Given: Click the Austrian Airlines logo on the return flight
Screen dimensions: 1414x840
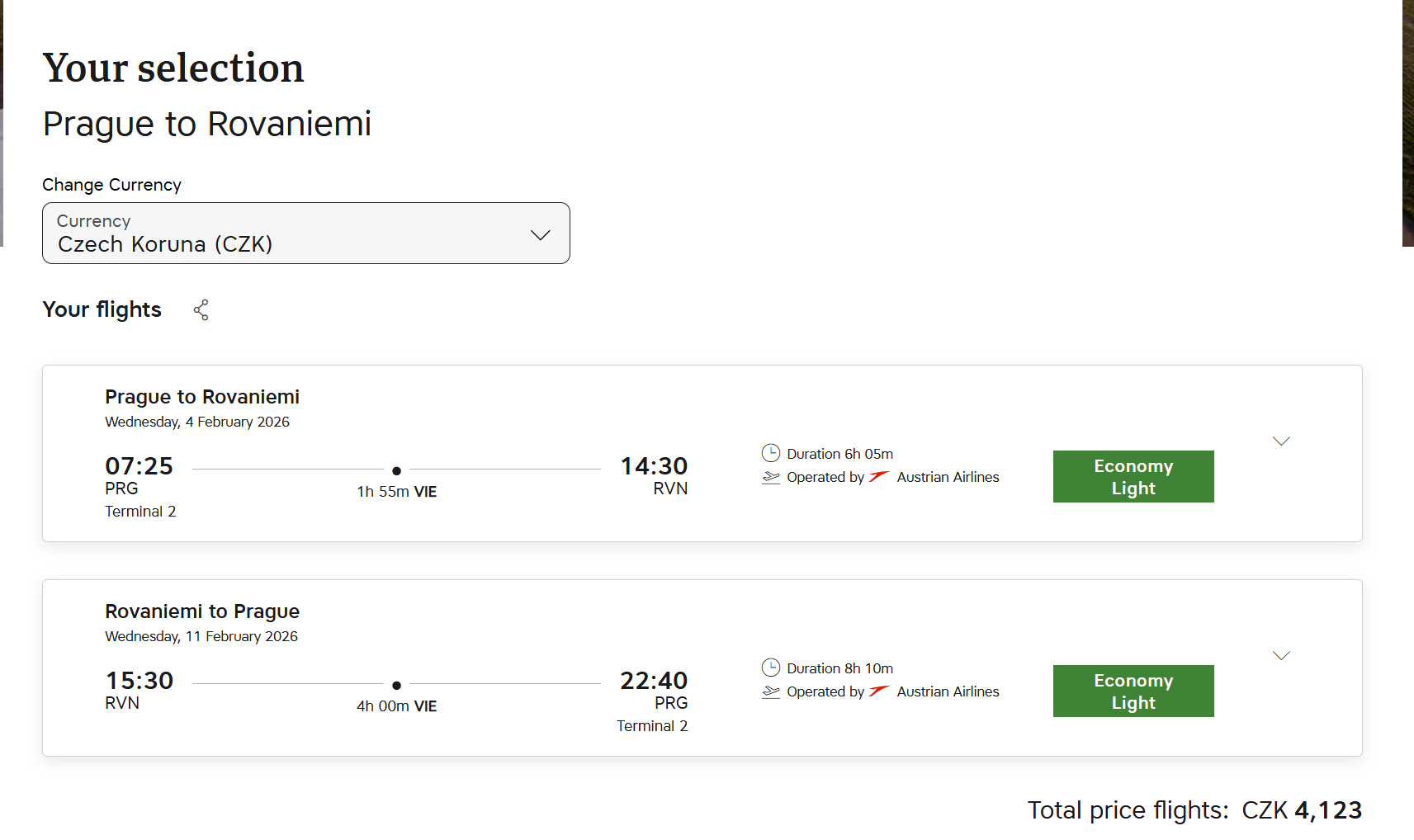Looking at the screenshot, I should [879, 691].
